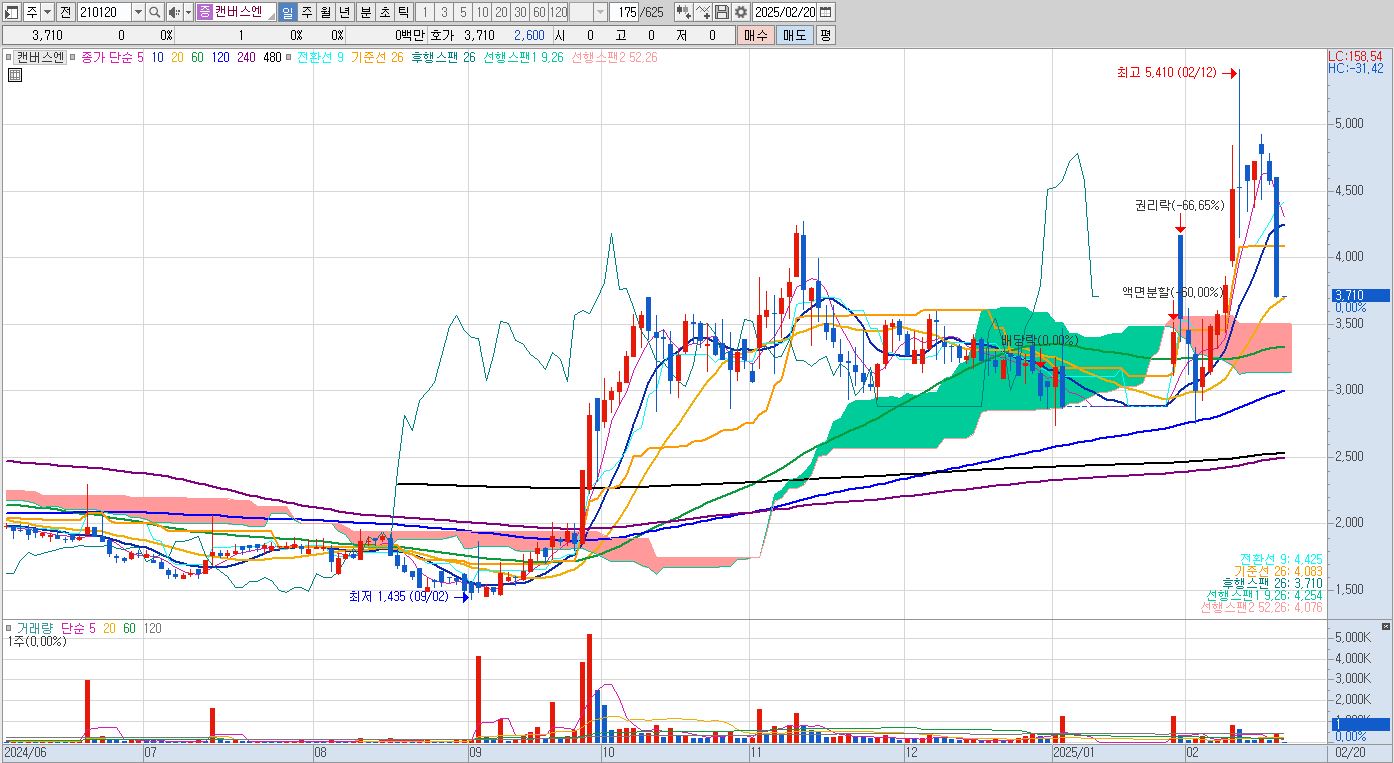This screenshot has height=763, width=1394.
Task: Click the small square marker before the 캔버스엔 legend
Action: coord(8,57)
